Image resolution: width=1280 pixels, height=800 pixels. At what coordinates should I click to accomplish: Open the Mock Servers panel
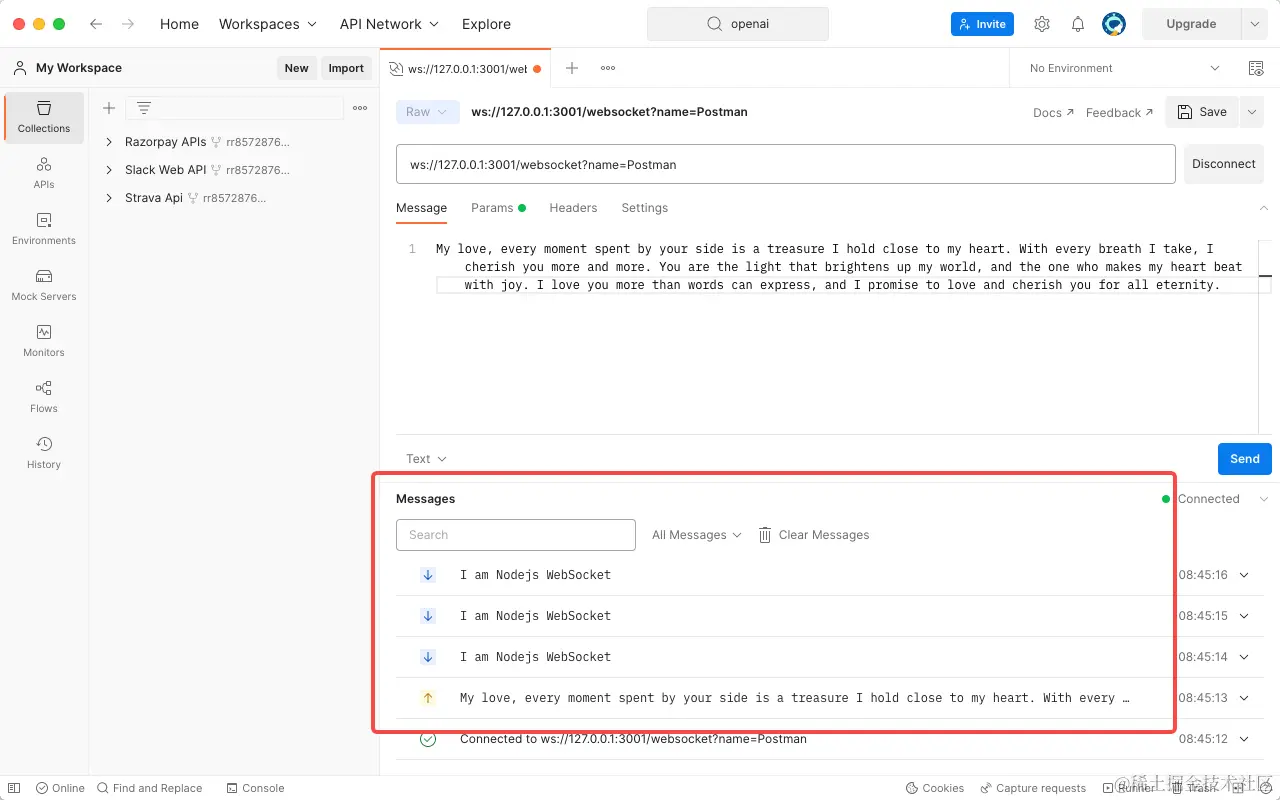[43, 286]
